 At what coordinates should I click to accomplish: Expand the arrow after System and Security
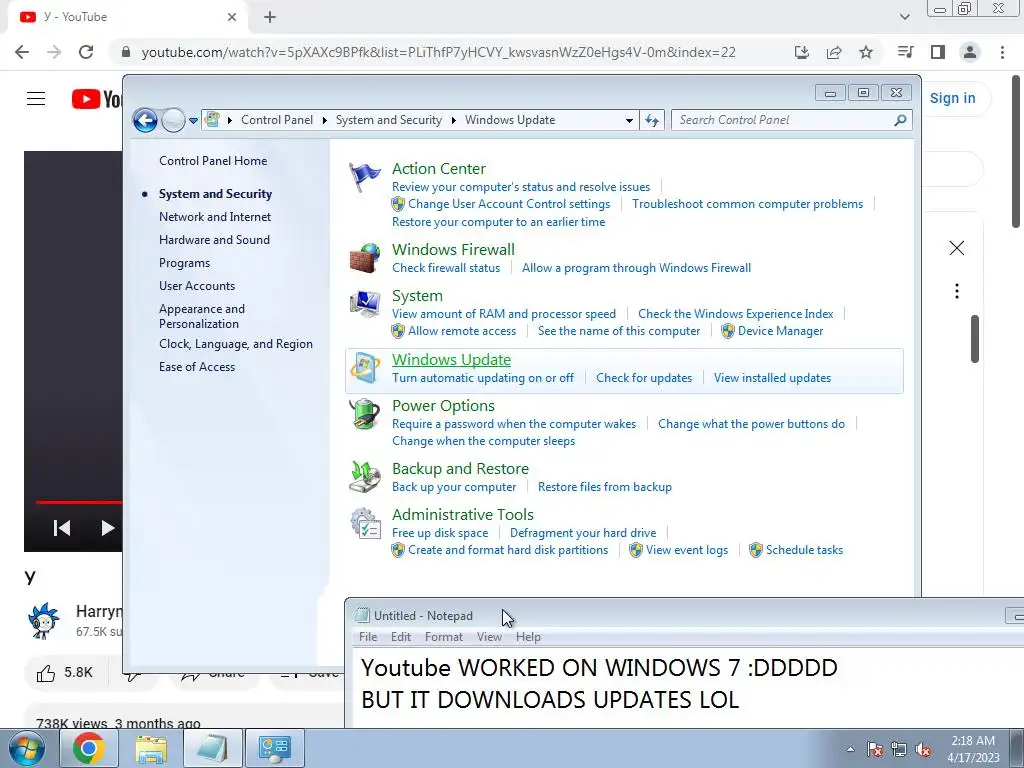pos(453,120)
